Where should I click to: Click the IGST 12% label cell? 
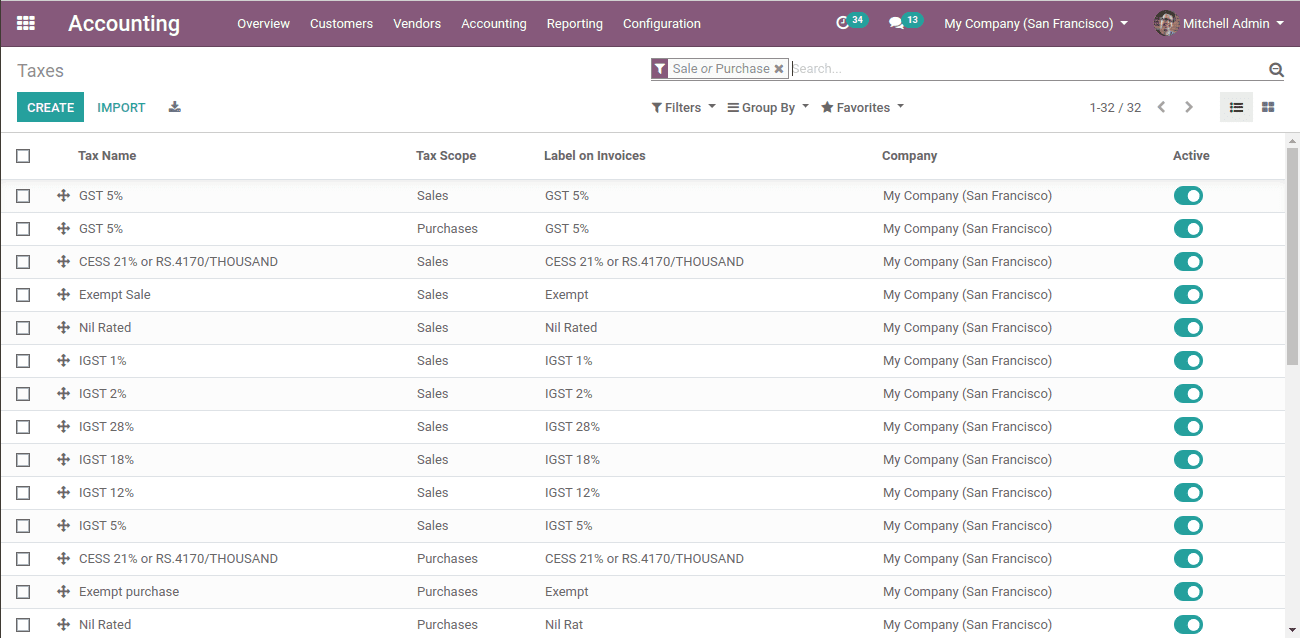[572, 493]
